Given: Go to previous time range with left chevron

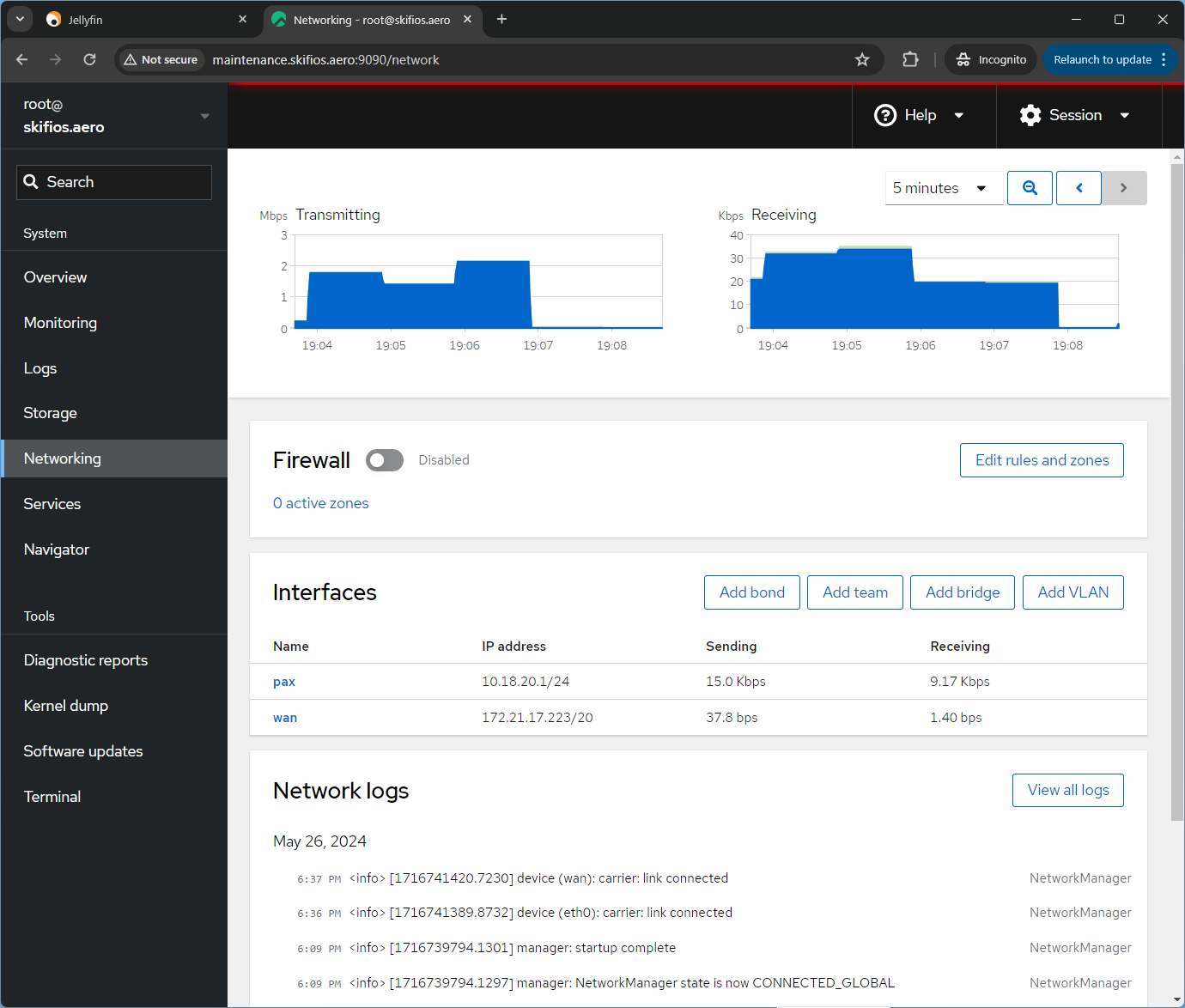Looking at the screenshot, I should 1079,188.
